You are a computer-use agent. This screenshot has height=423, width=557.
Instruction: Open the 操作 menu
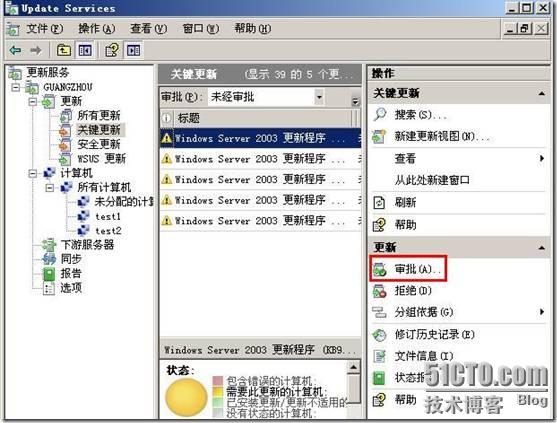(x=97, y=28)
